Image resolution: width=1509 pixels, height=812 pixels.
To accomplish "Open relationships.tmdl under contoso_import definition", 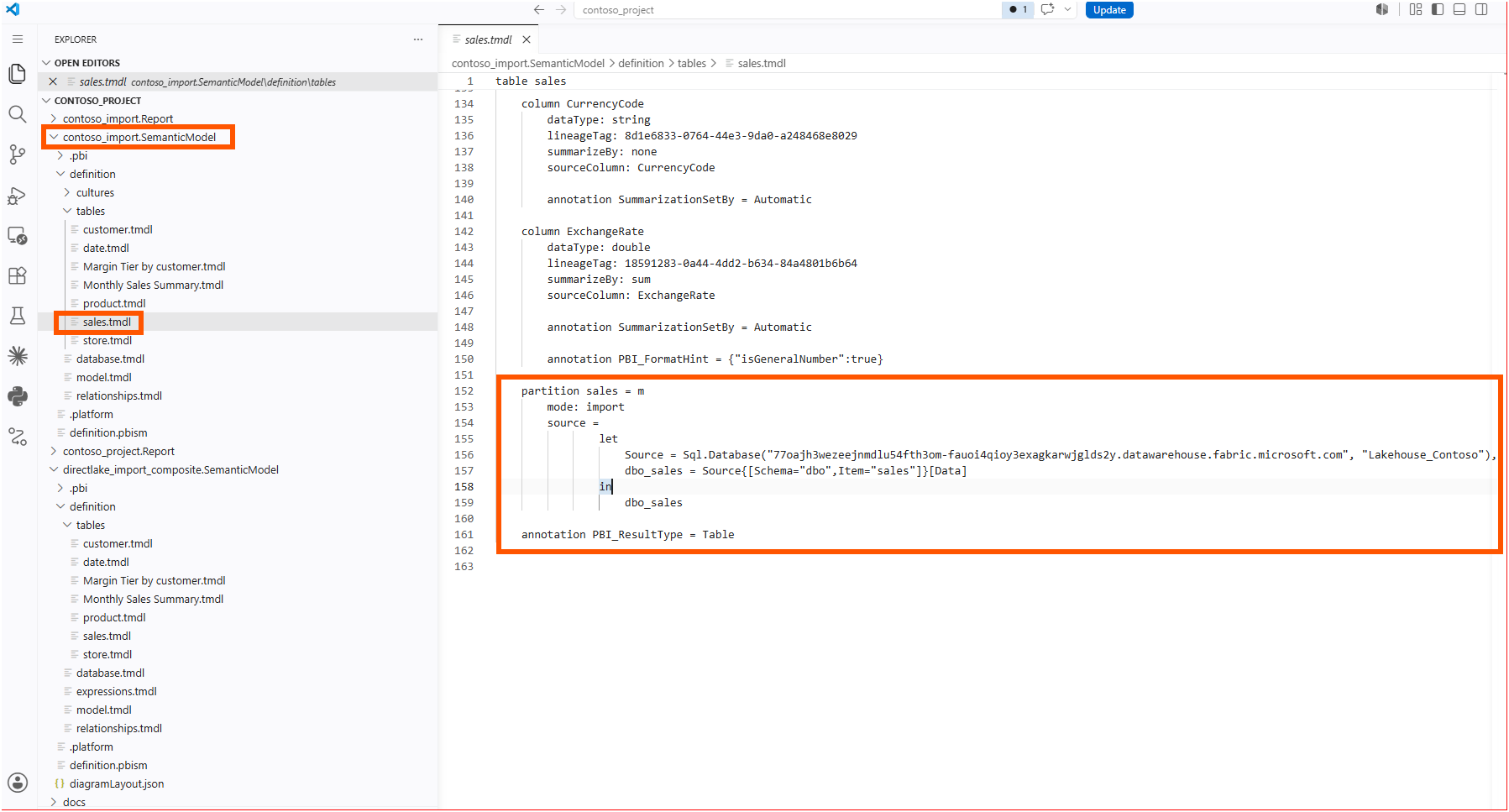I will [119, 396].
